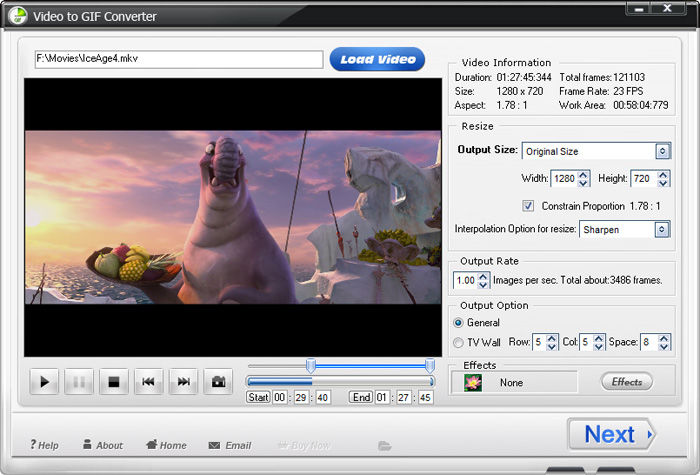Click the Work Area value 00:58:04:779

click(641, 105)
